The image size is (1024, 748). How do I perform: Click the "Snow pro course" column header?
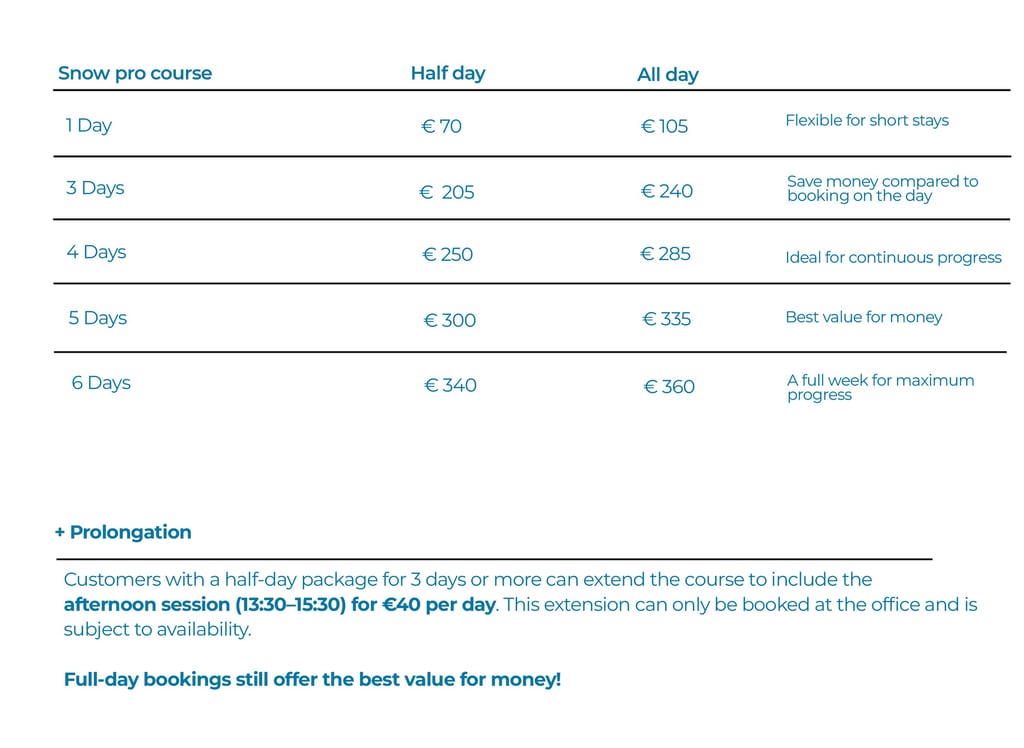pos(135,73)
